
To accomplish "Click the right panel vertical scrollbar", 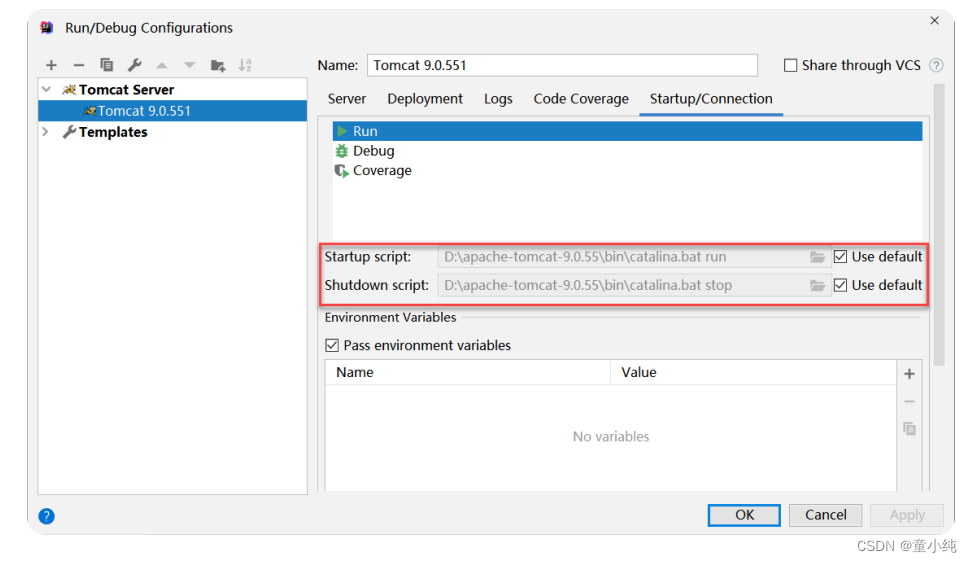I will coord(939,225).
